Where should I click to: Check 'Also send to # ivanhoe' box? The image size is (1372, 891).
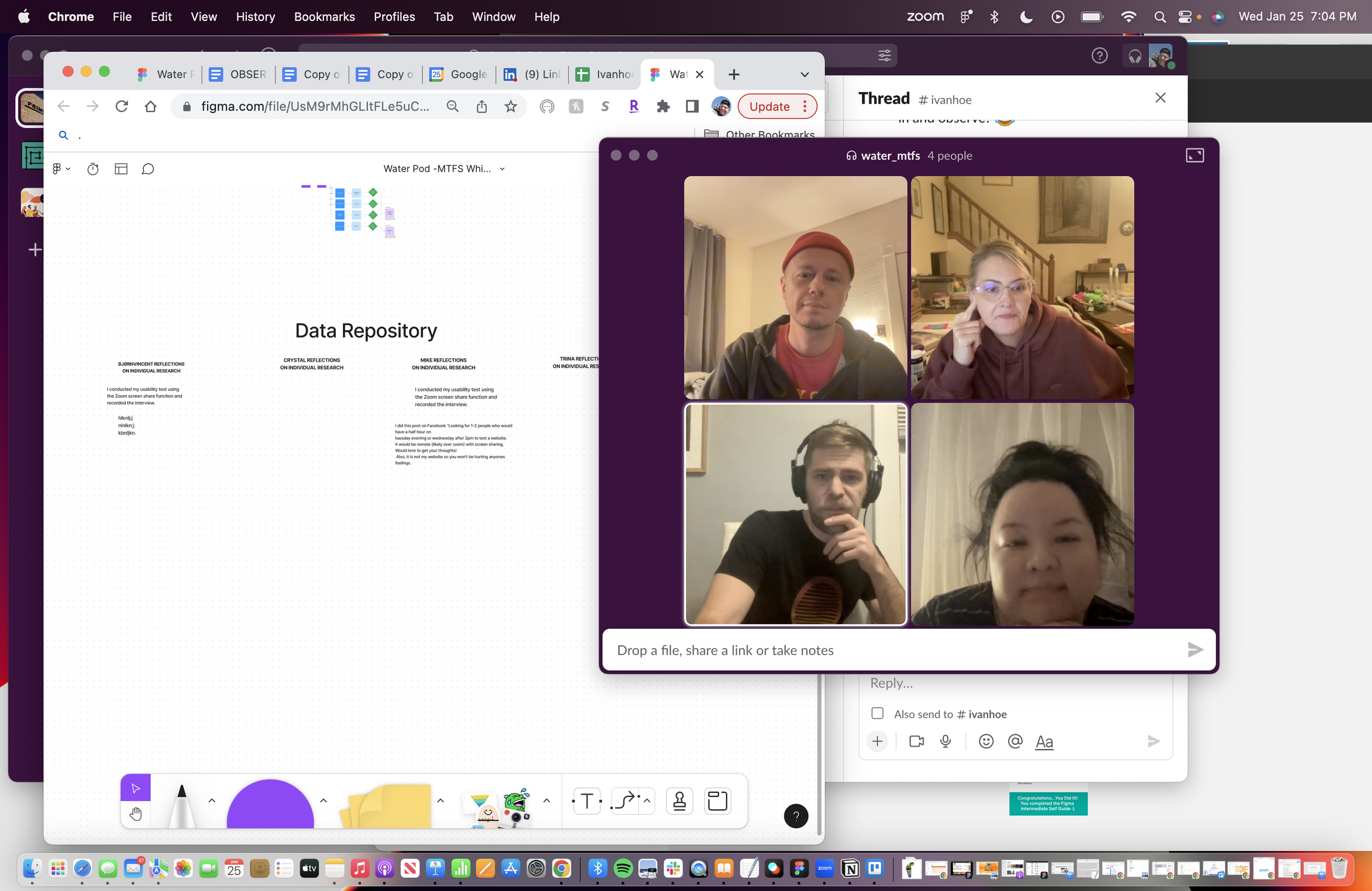(878, 713)
